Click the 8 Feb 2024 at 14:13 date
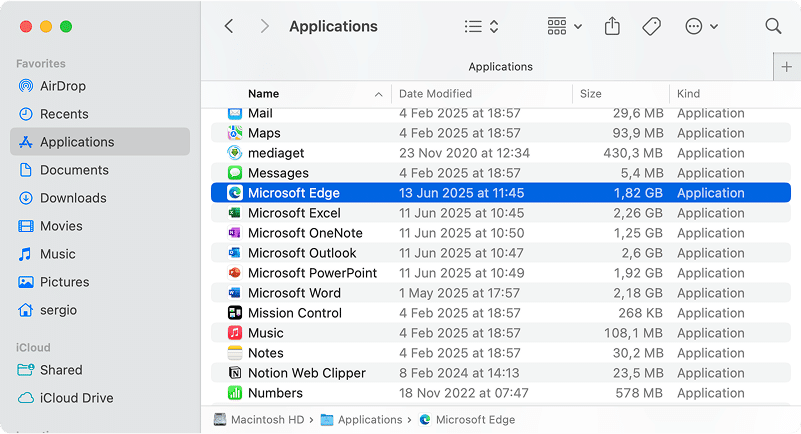Screen dimensions: 801x434 click(459, 373)
